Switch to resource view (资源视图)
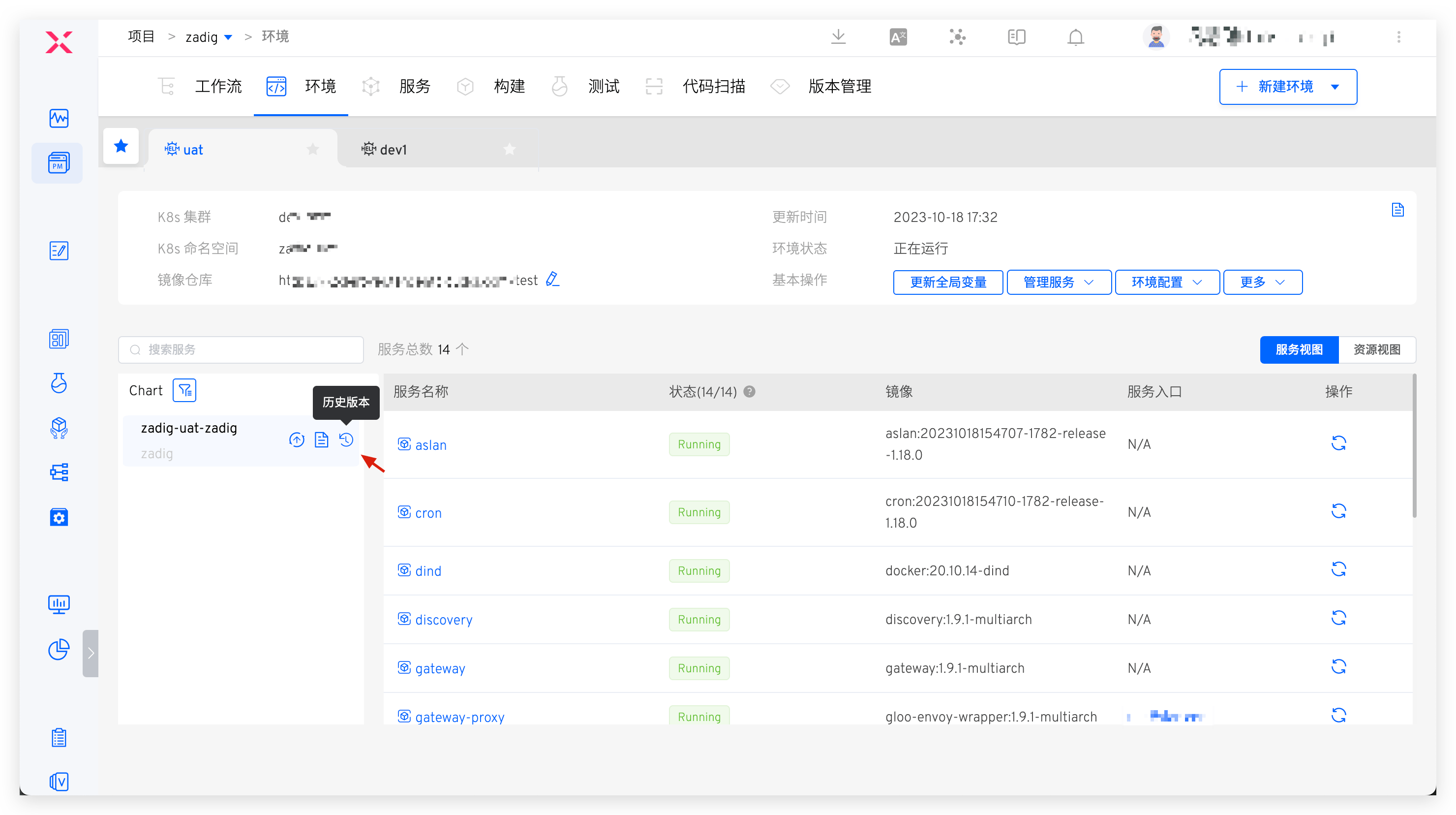 coord(1376,349)
